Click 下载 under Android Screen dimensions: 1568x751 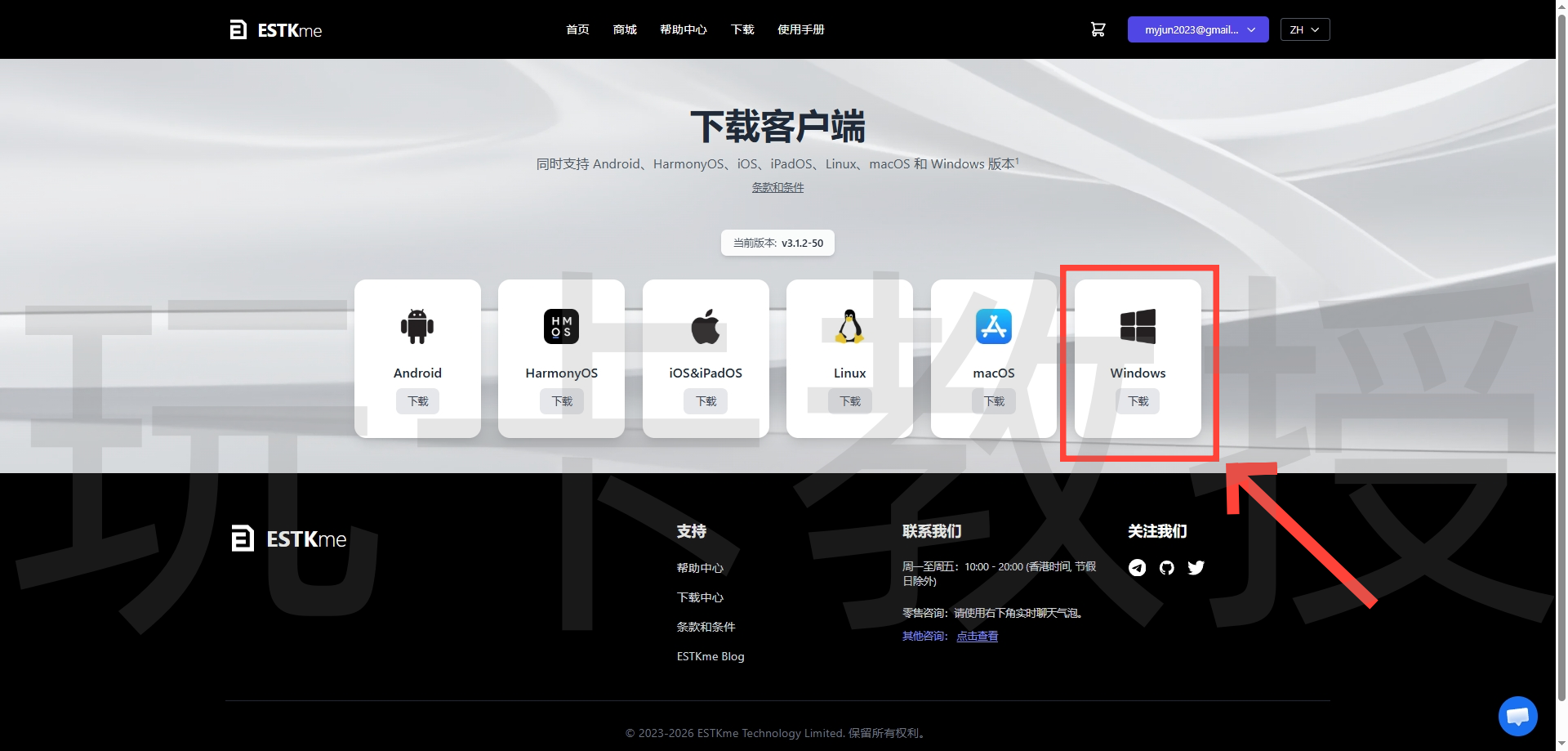point(417,401)
